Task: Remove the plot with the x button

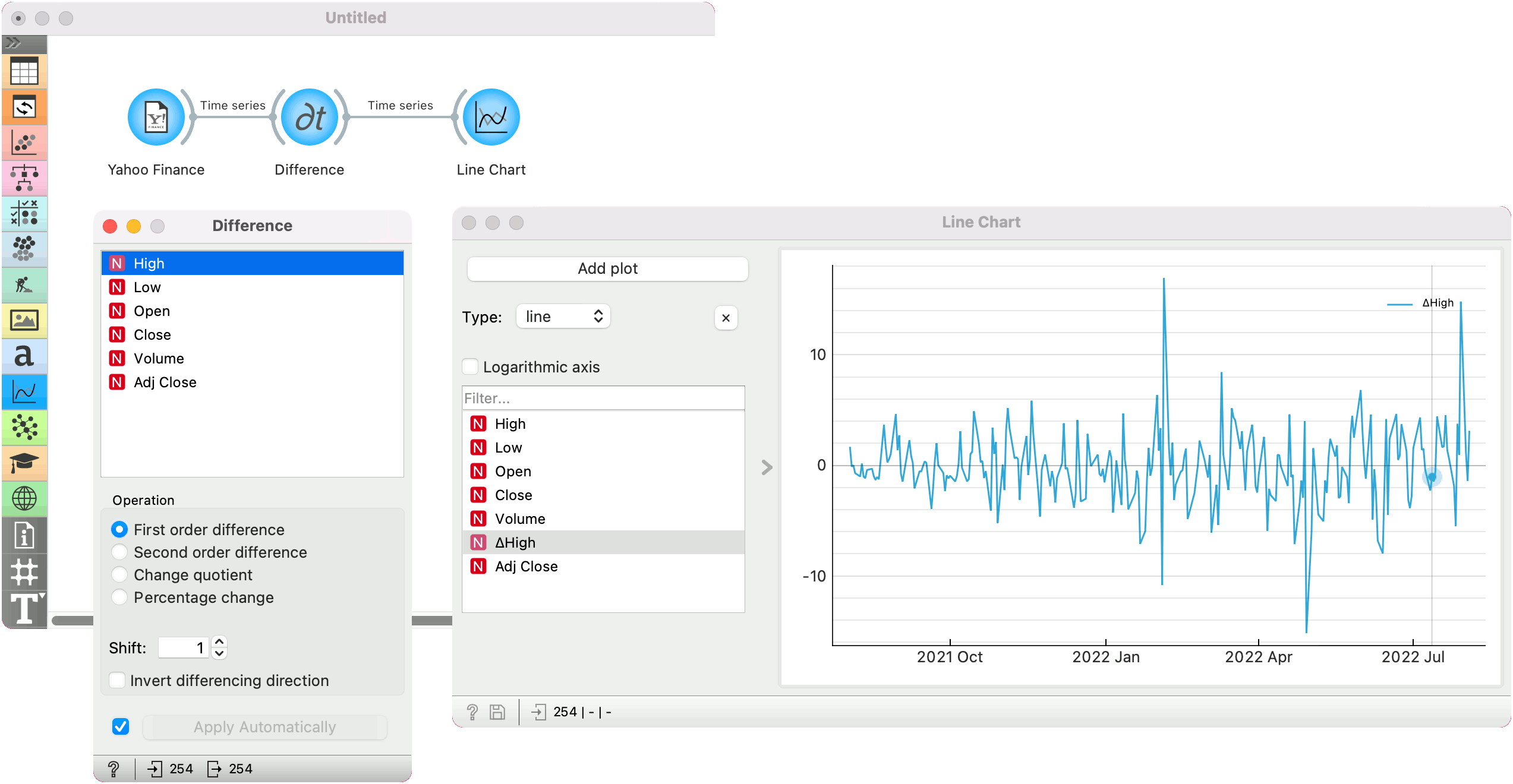Action: coord(726,318)
